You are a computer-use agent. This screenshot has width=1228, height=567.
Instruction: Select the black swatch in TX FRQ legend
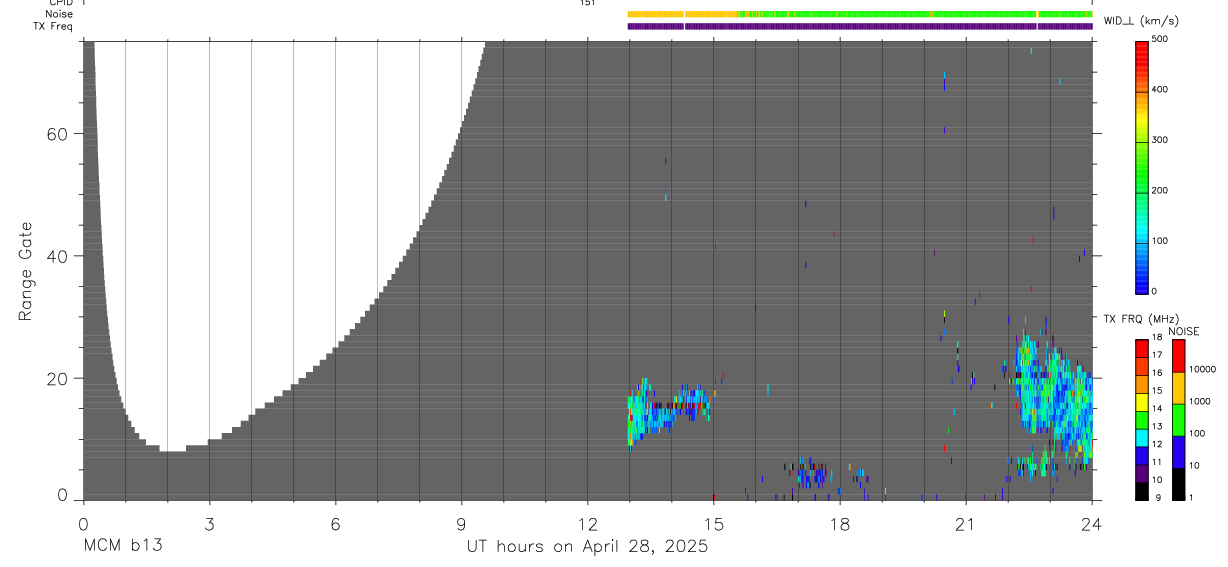(x=1142, y=491)
